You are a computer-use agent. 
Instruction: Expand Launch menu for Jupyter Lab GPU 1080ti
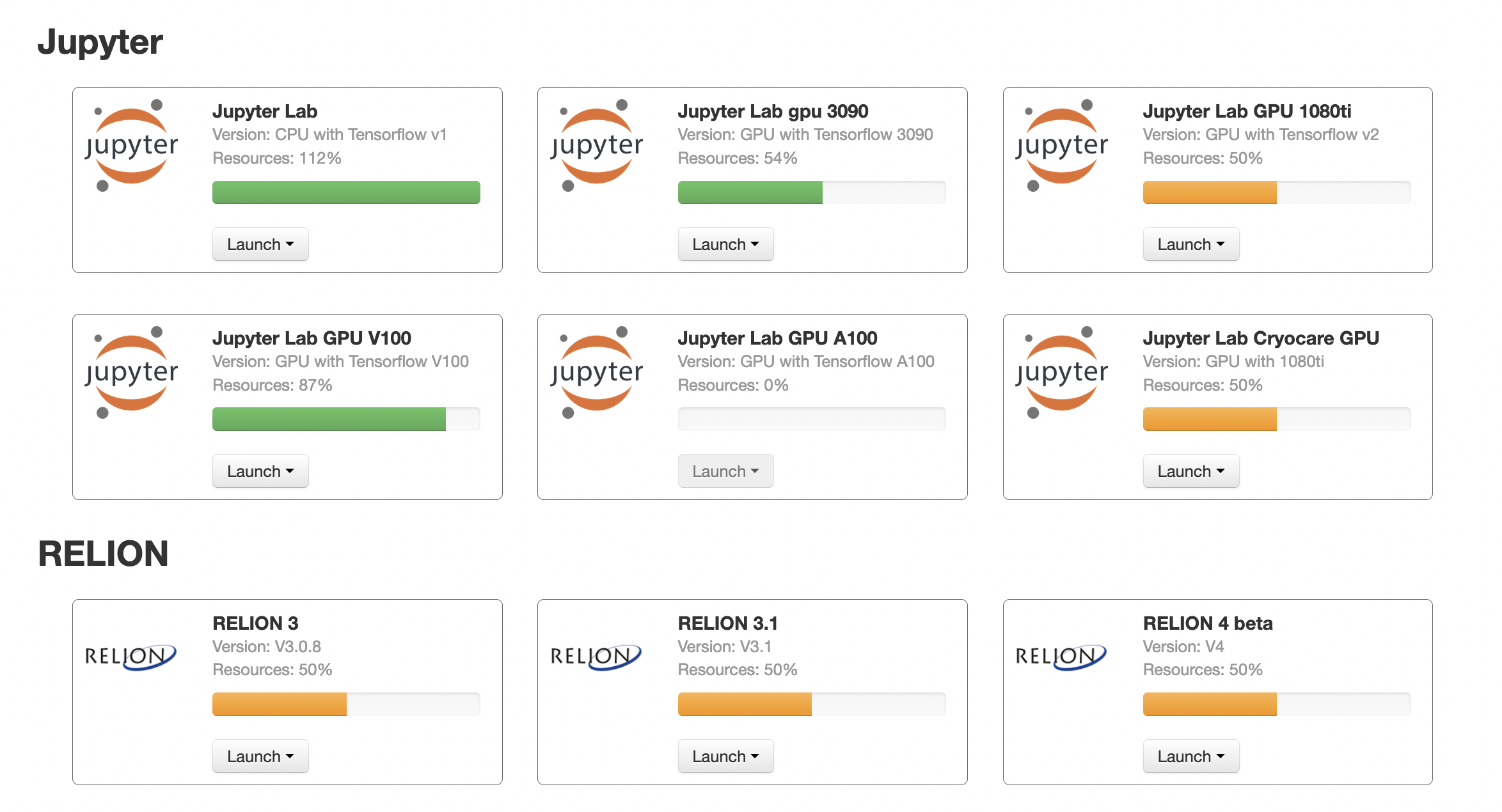[1190, 244]
